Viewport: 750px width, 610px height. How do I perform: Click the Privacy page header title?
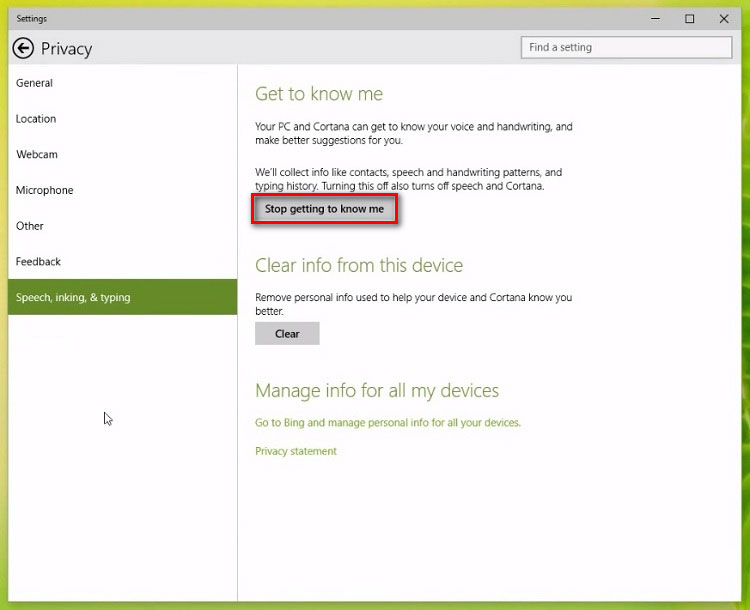pos(66,48)
